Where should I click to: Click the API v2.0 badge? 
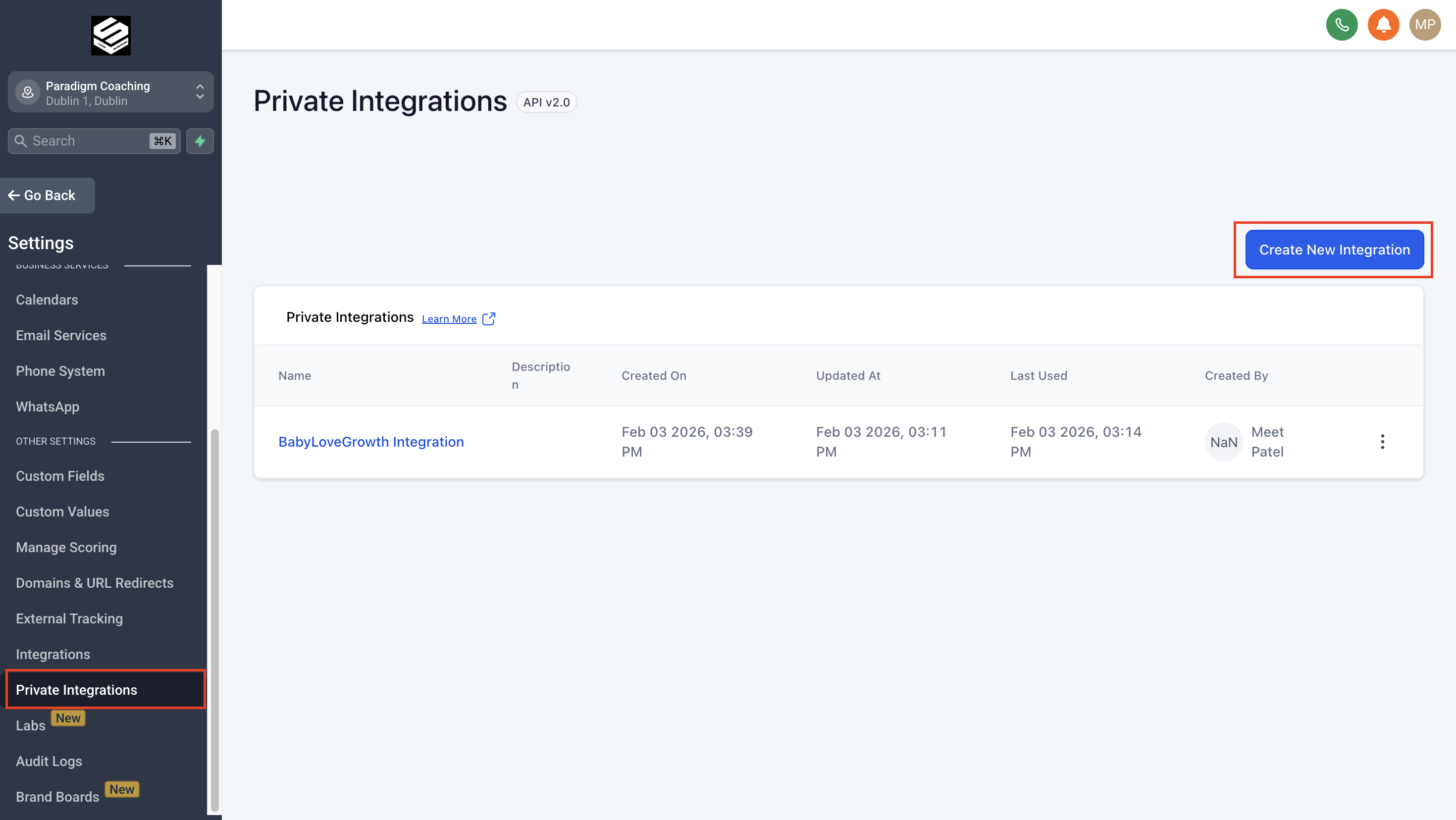click(x=546, y=102)
